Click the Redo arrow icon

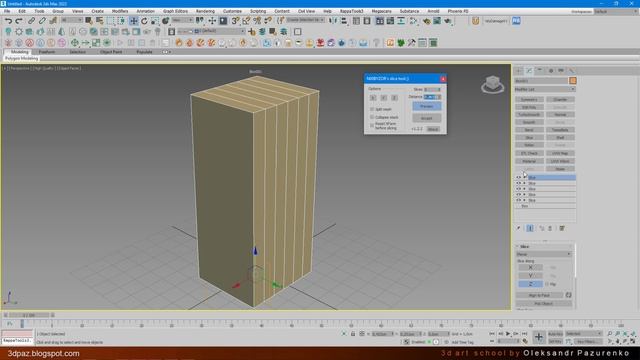click(19, 21)
